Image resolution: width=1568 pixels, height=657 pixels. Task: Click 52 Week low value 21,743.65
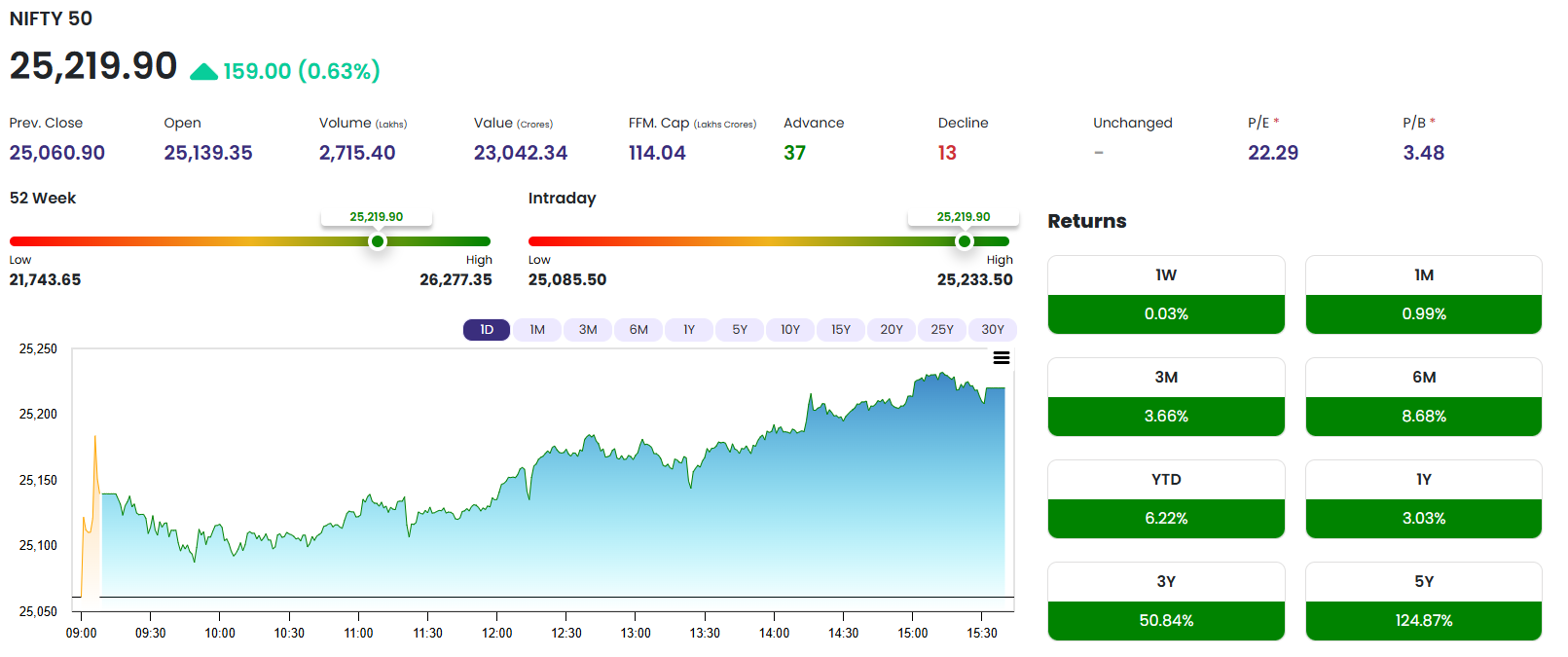coord(46,279)
